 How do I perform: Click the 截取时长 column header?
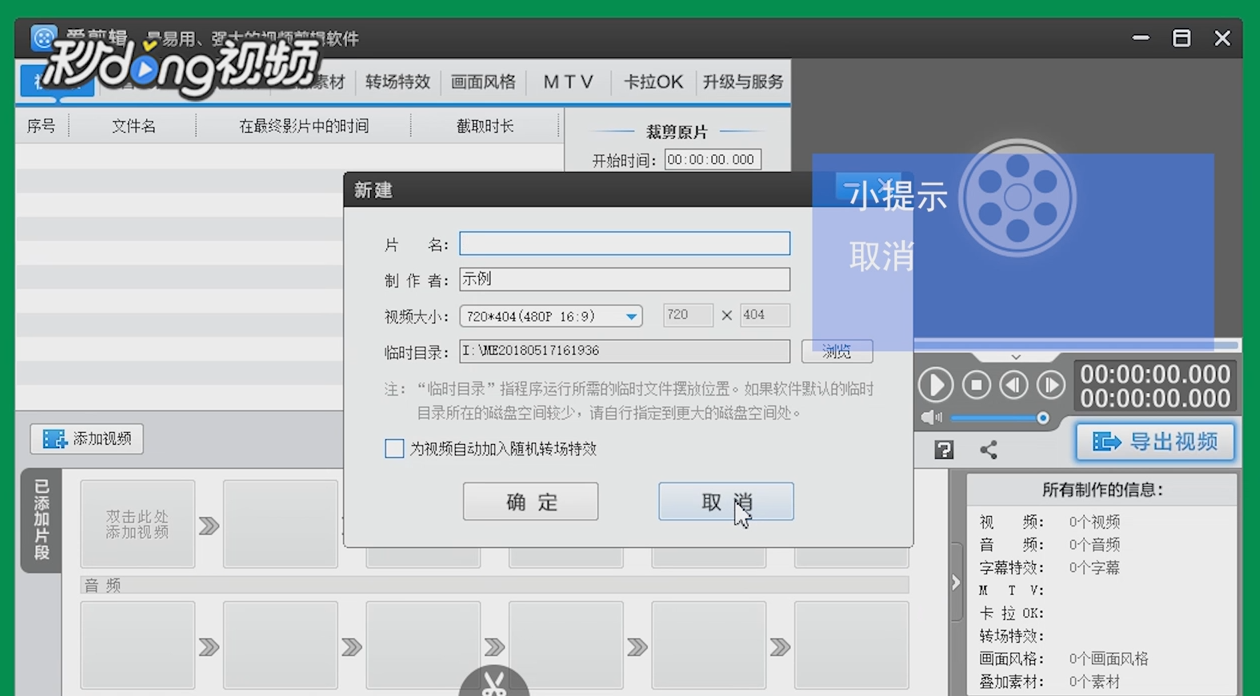pyautogui.click(x=485, y=126)
